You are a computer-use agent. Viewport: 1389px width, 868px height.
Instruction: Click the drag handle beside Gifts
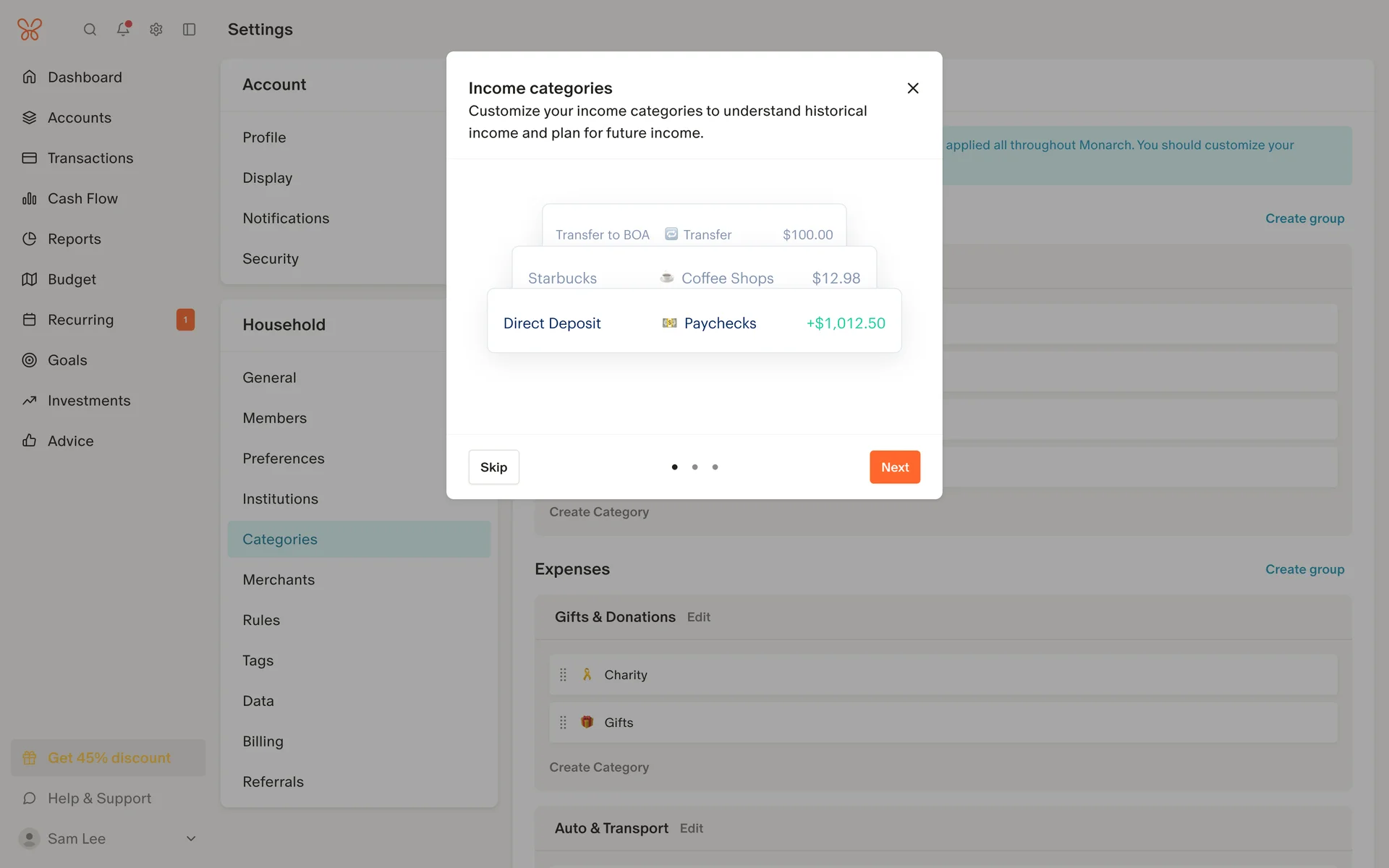tap(563, 723)
